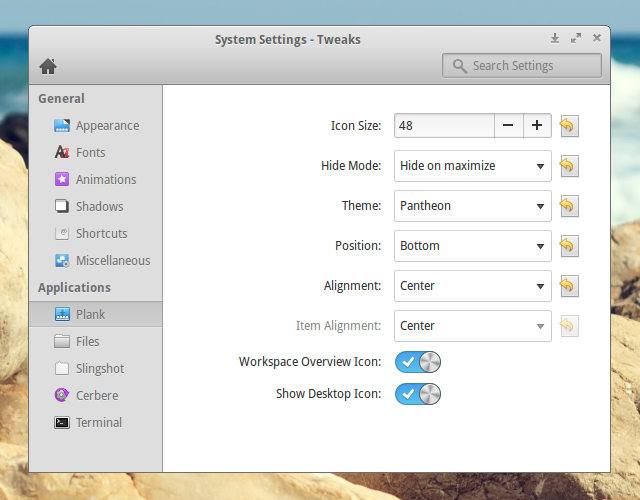Increase icon size with the plus button
This screenshot has width=640, height=500.
coord(537,125)
